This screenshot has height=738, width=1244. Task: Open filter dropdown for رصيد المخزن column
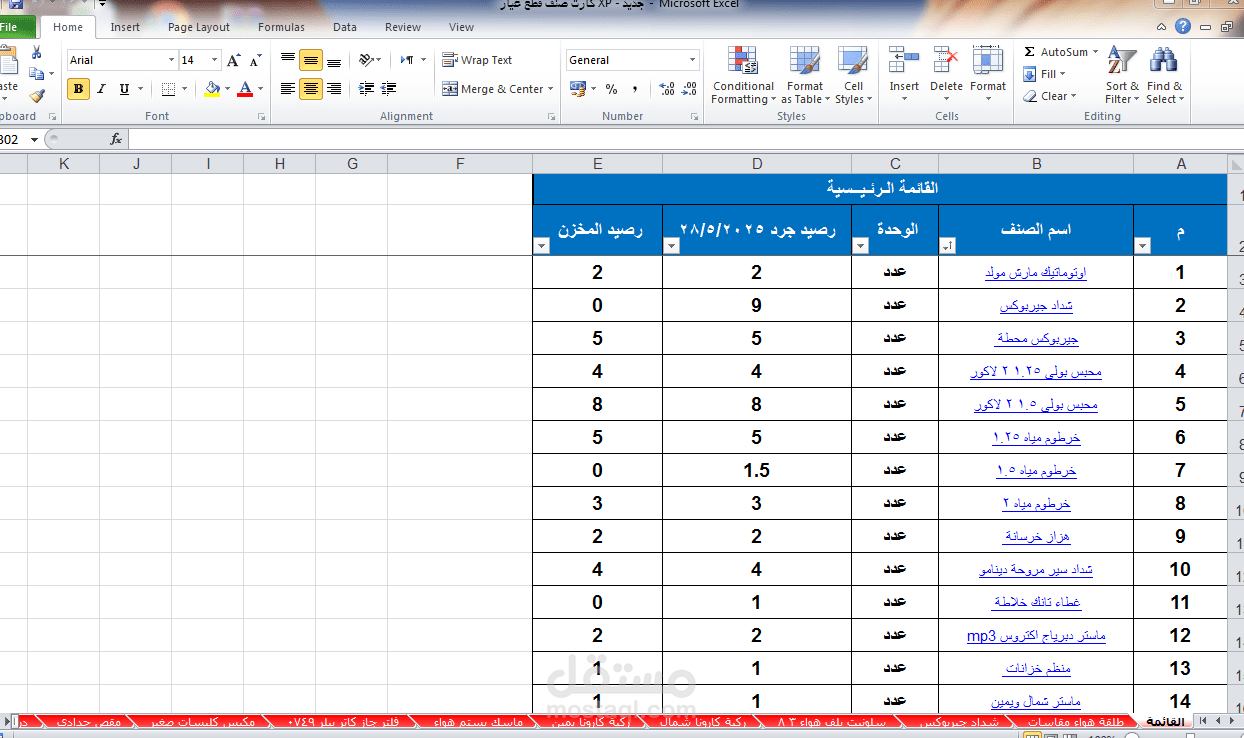click(x=543, y=246)
